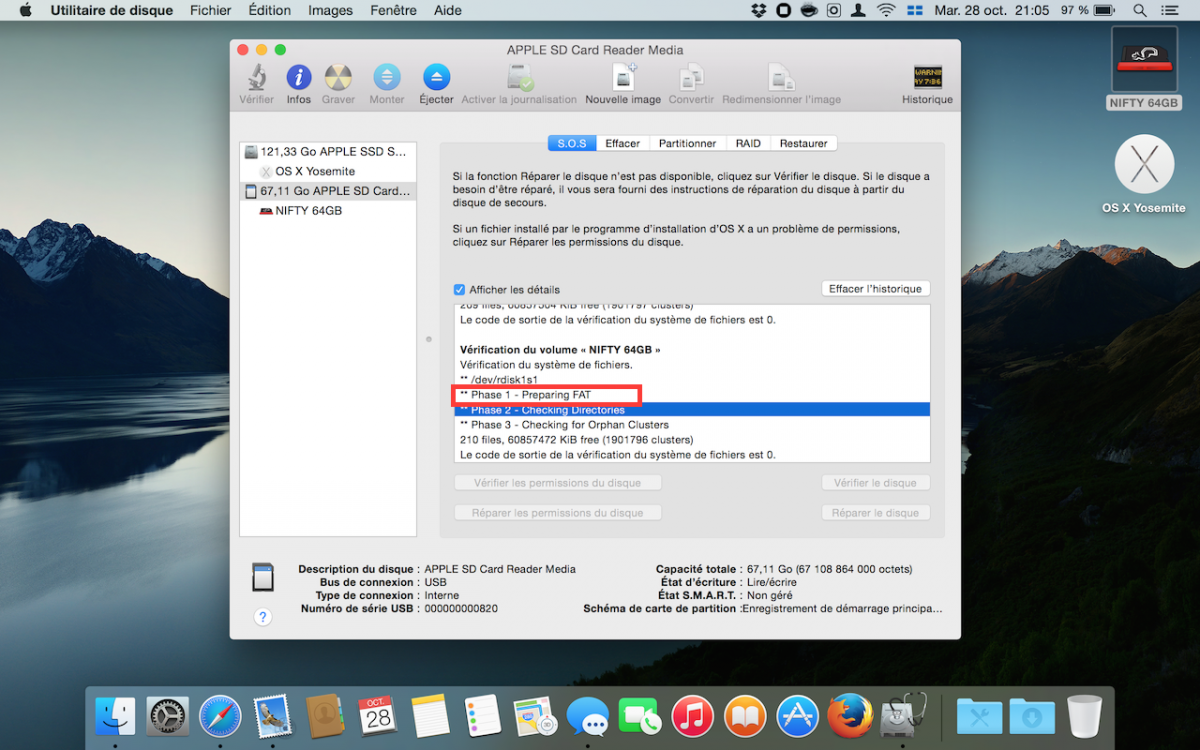Click Redimensionner l'image toolbar icon

tap(781, 78)
